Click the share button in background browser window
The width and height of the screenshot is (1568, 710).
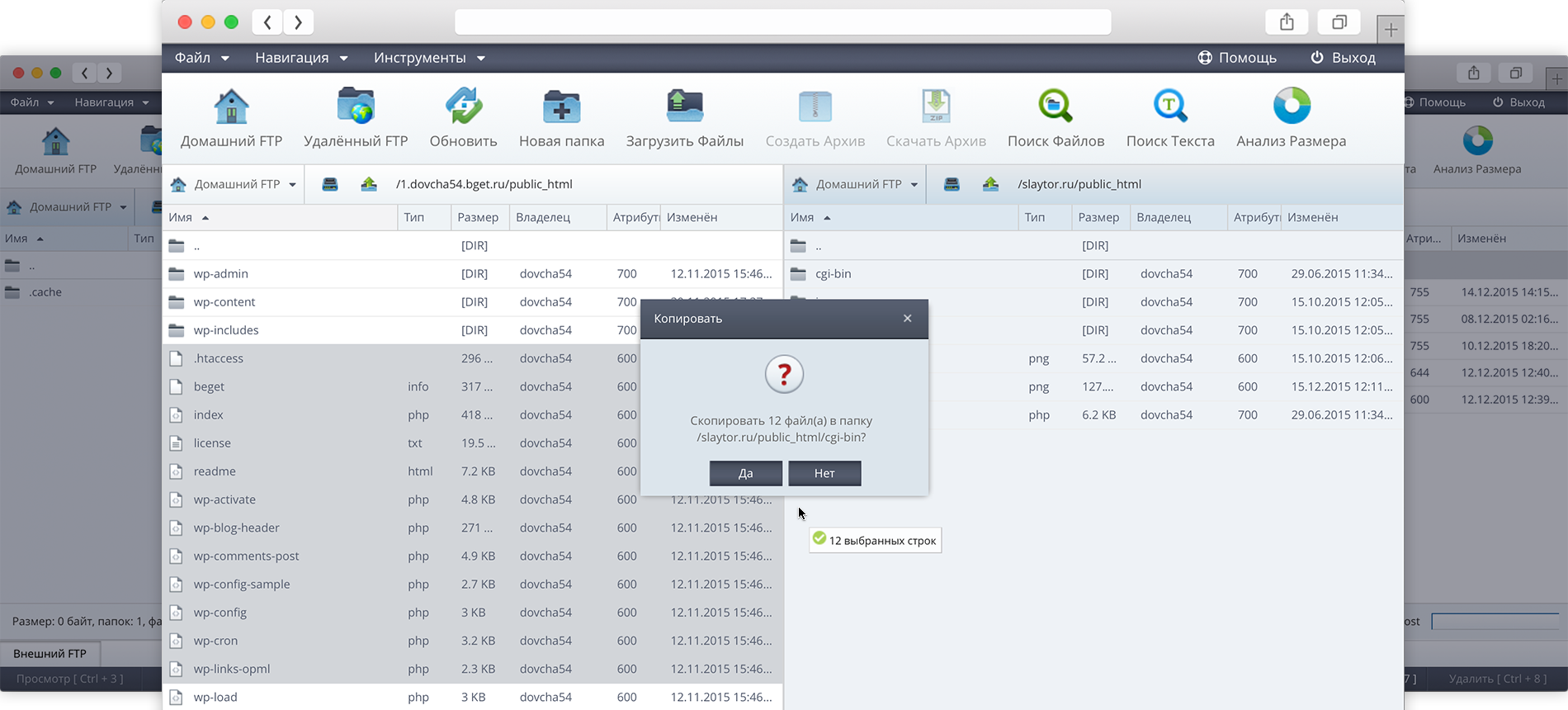point(1474,73)
